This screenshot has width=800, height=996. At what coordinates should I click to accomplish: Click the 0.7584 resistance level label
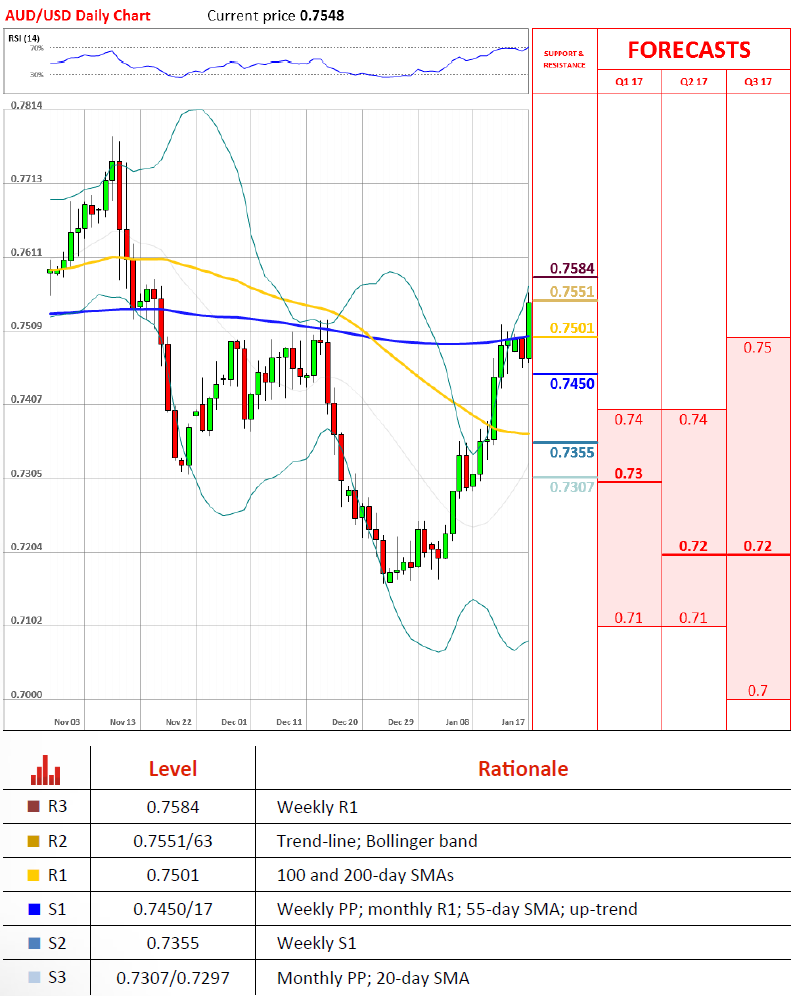pyautogui.click(x=572, y=268)
